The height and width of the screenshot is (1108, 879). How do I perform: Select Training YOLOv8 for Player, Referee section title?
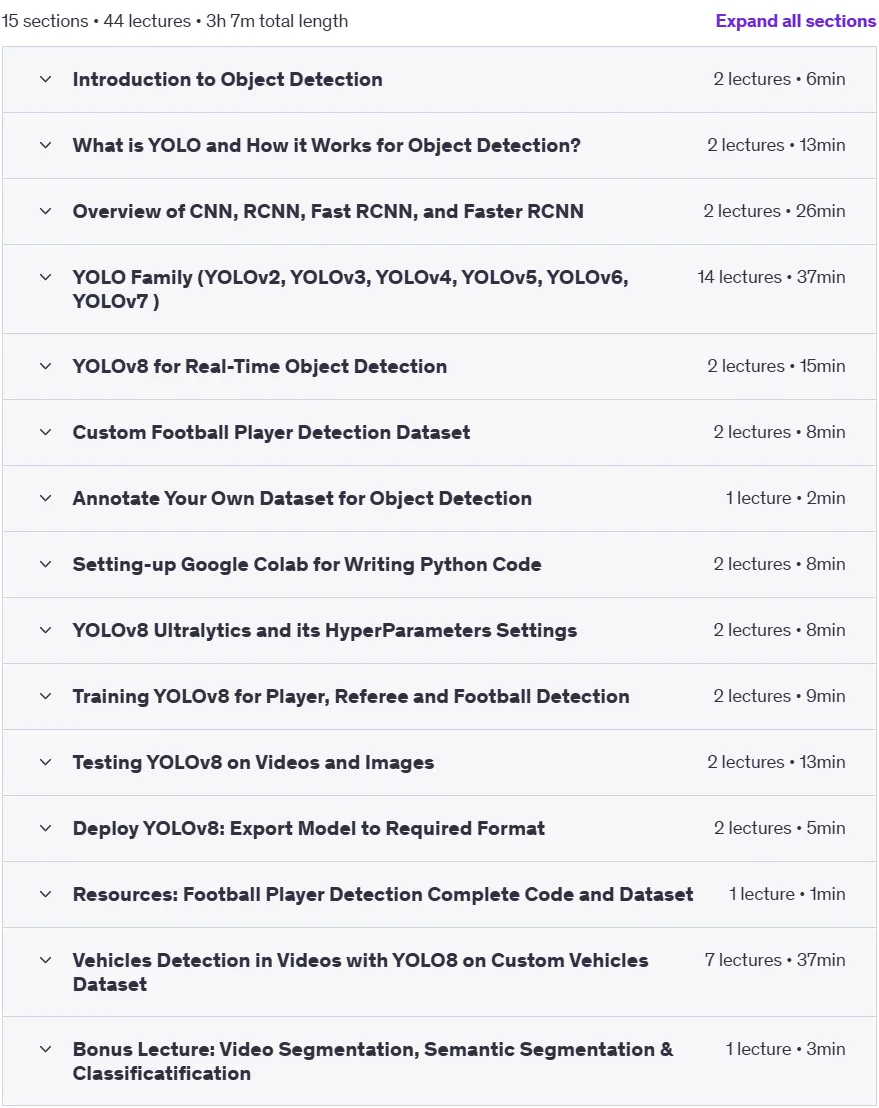[x=350, y=696]
